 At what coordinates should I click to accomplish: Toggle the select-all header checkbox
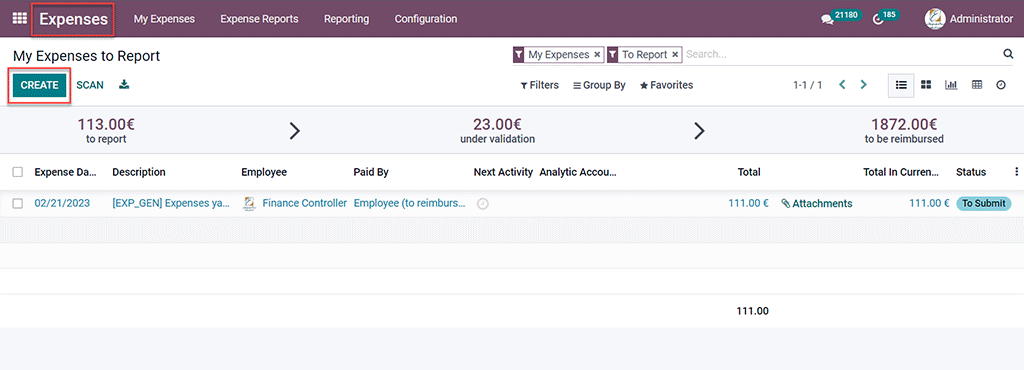[x=18, y=172]
